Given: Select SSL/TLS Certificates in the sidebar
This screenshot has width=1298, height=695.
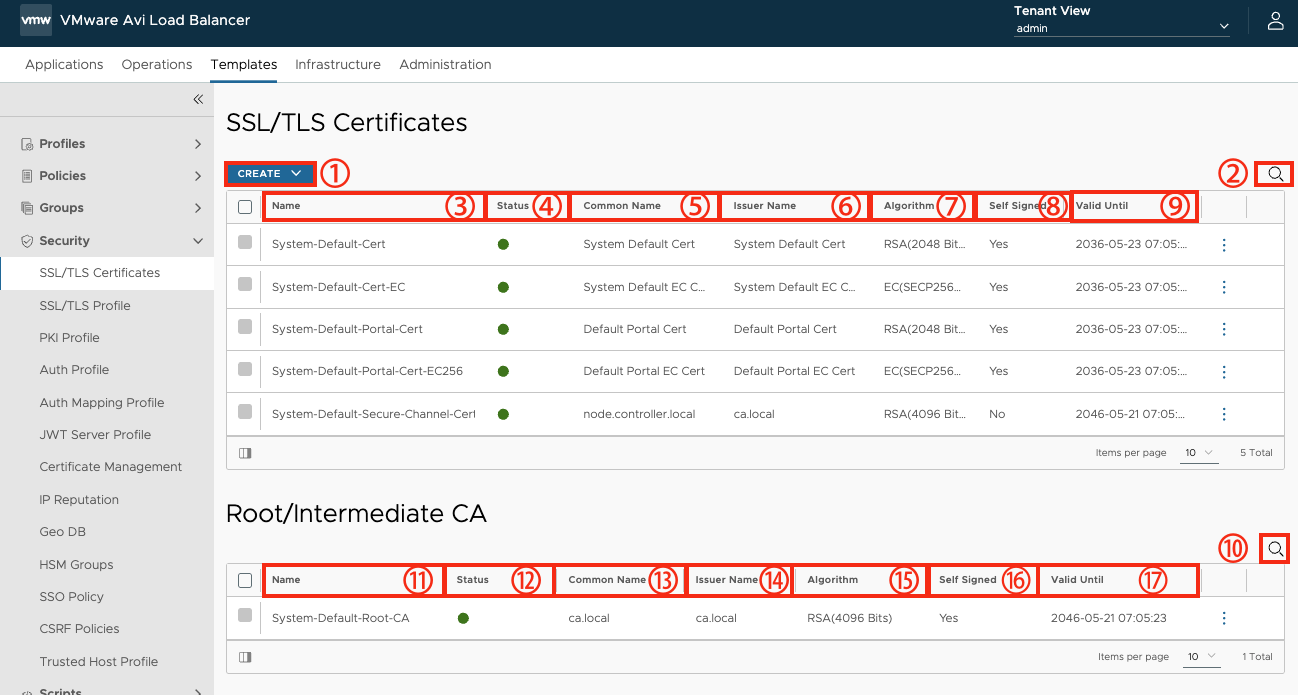Looking at the screenshot, I should [x=100, y=273].
